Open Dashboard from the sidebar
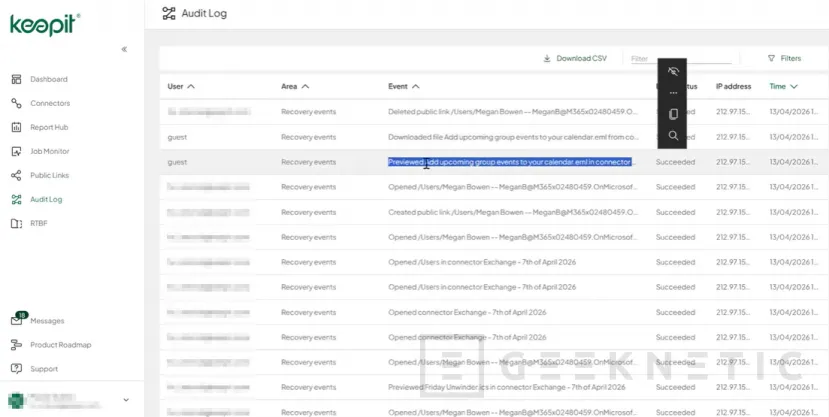 tap(48, 79)
